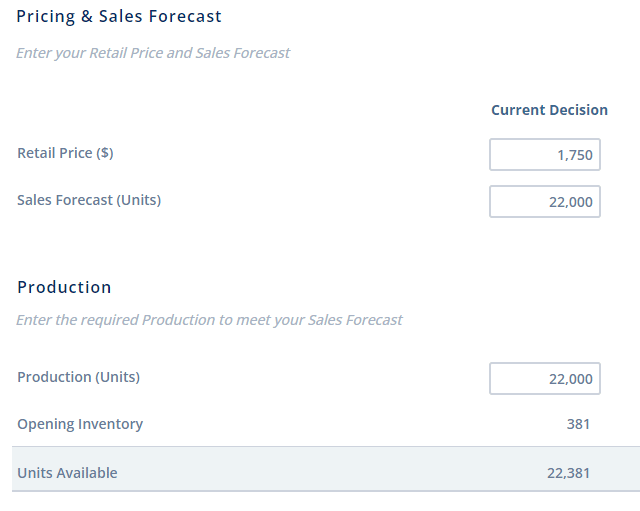Image resolution: width=640 pixels, height=511 pixels.
Task: Click the Units Available total 22,381
Action: (x=568, y=473)
